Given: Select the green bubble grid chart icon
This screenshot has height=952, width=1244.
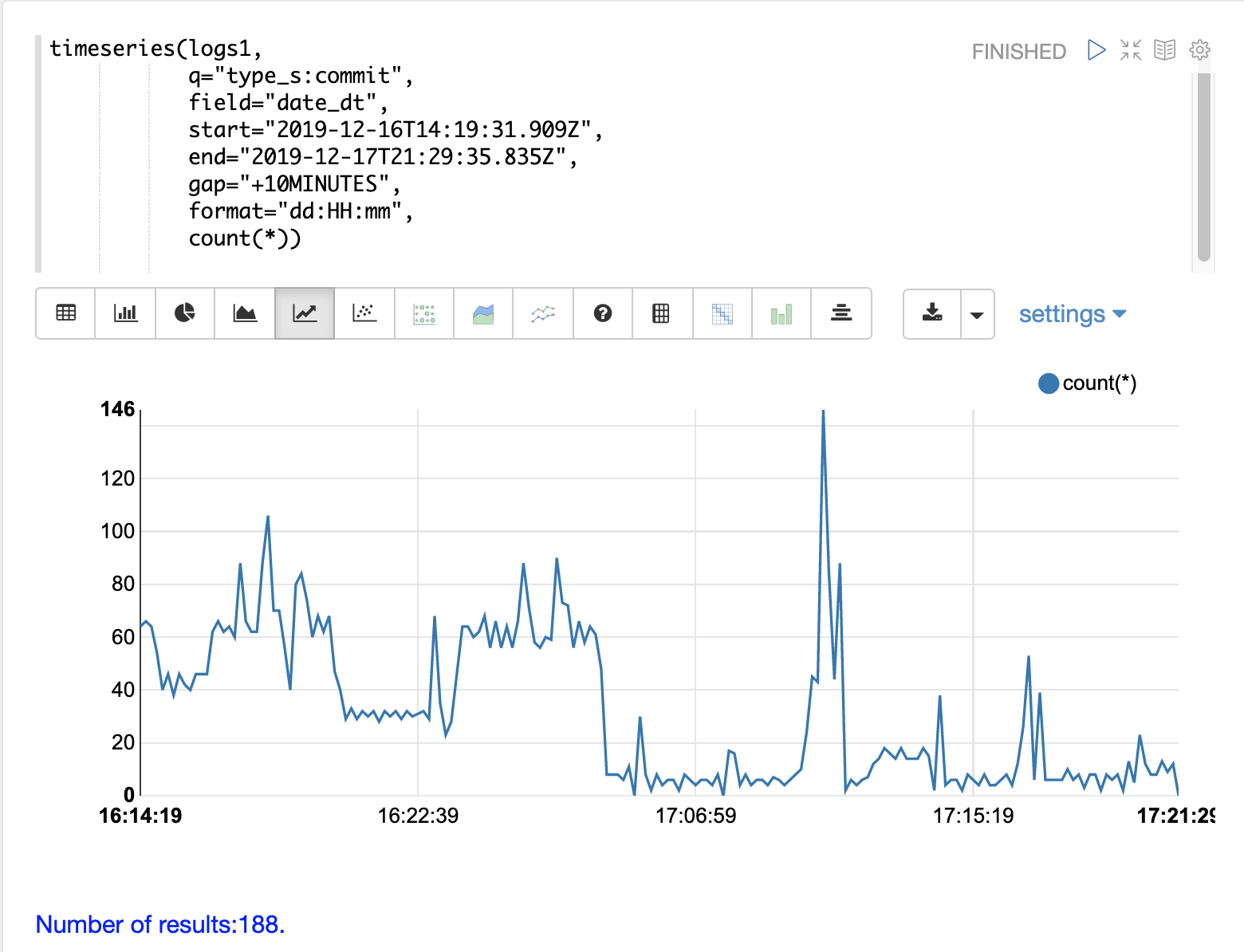Looking at the screenshot, I should (x=424, y=313).
